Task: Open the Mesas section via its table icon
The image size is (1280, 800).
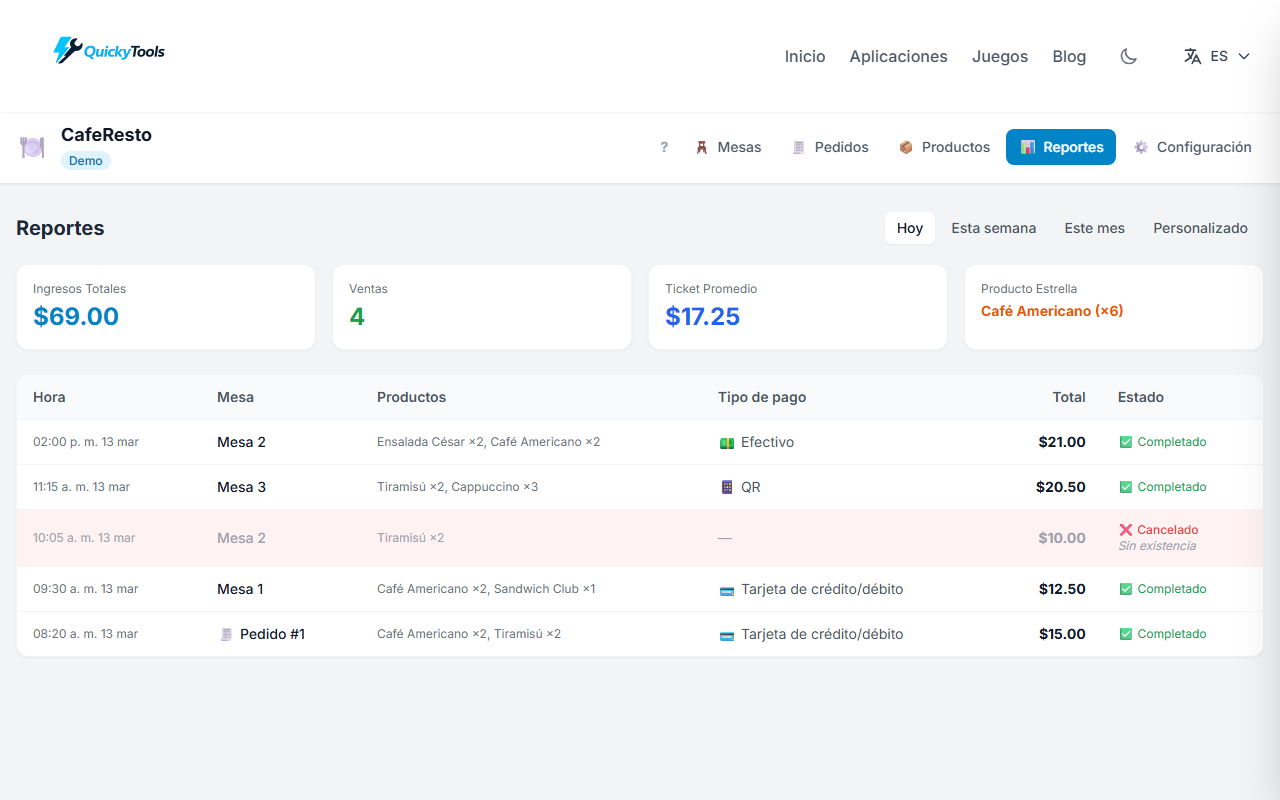Action: click(702, 147)
